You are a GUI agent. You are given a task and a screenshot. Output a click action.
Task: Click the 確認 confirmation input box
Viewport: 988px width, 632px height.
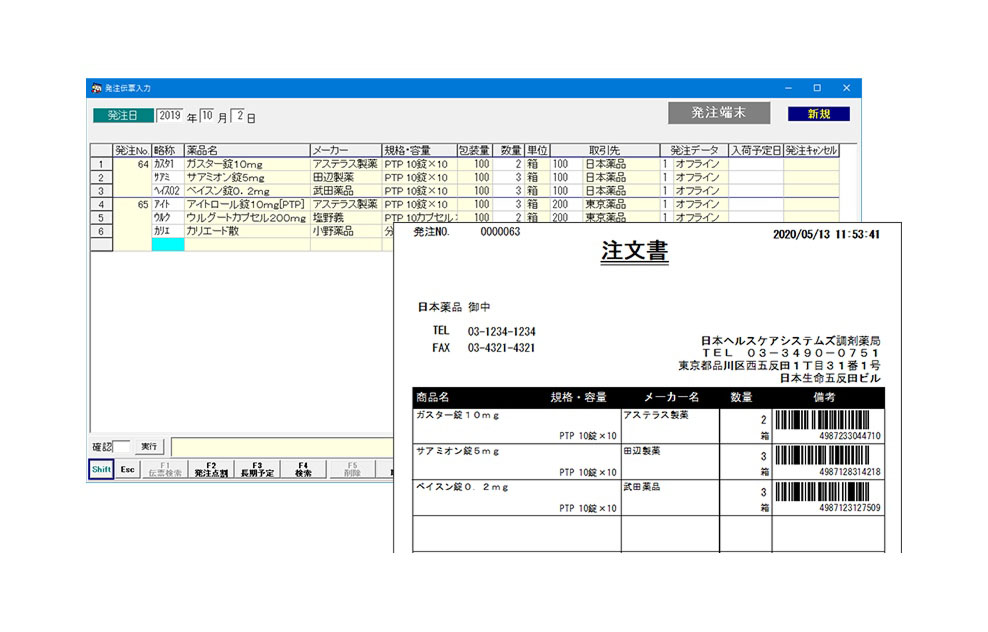[121, 446]
